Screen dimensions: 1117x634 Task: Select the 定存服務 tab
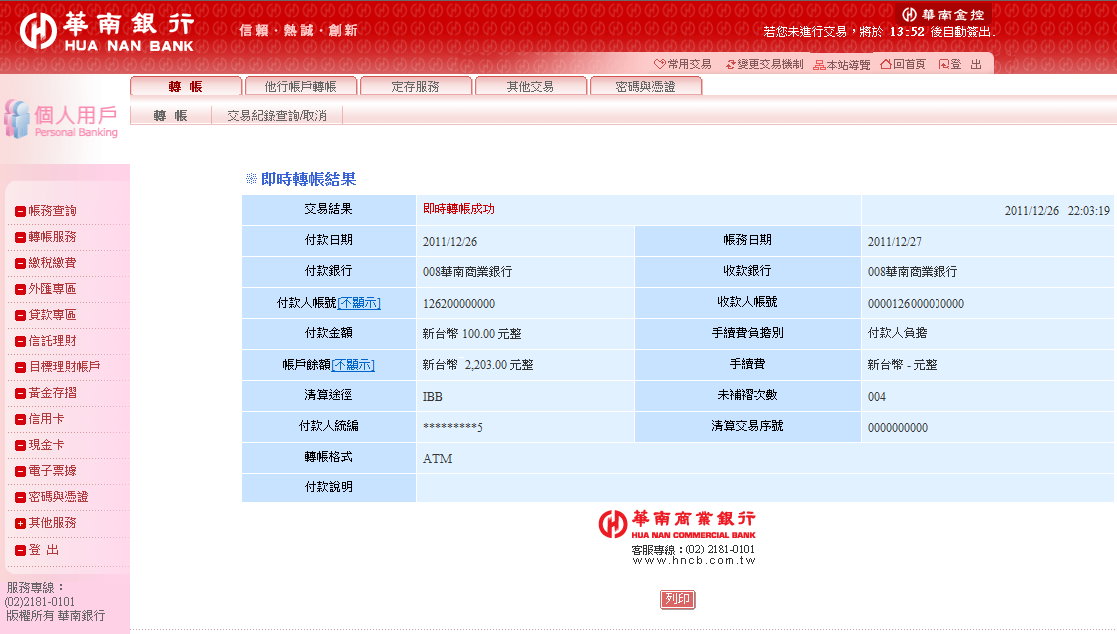pyautogui.click(x=416, y=86)
